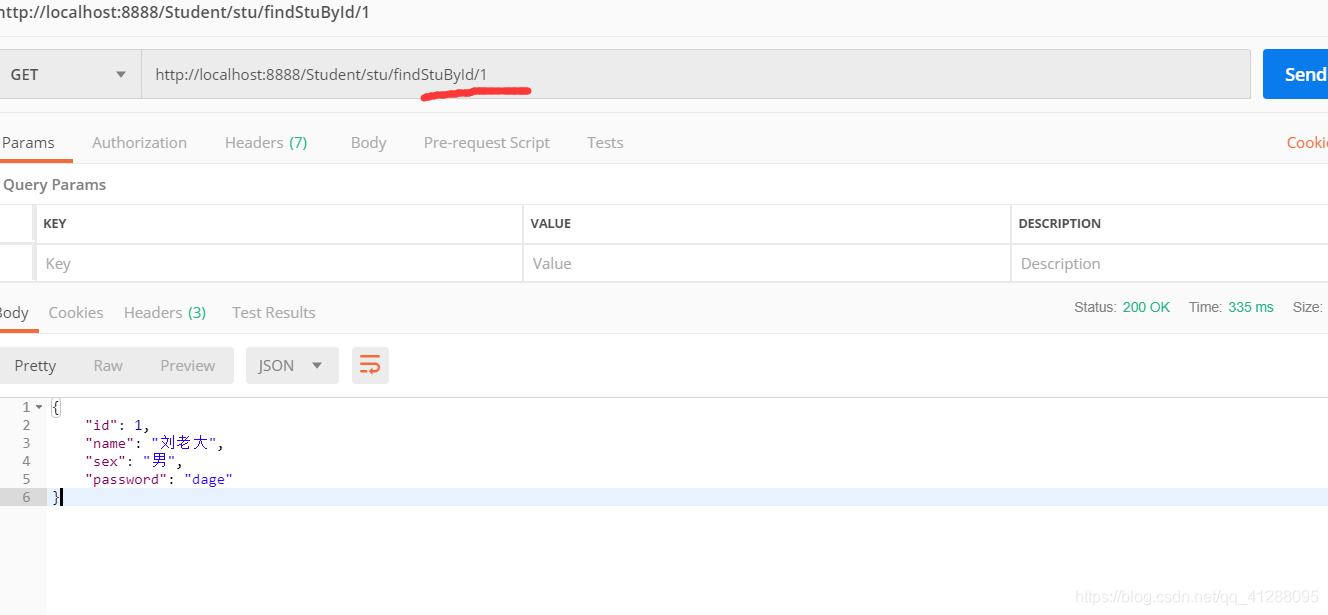Switch to the Params tab
1328x615 pixels.
tap(28, 142)
